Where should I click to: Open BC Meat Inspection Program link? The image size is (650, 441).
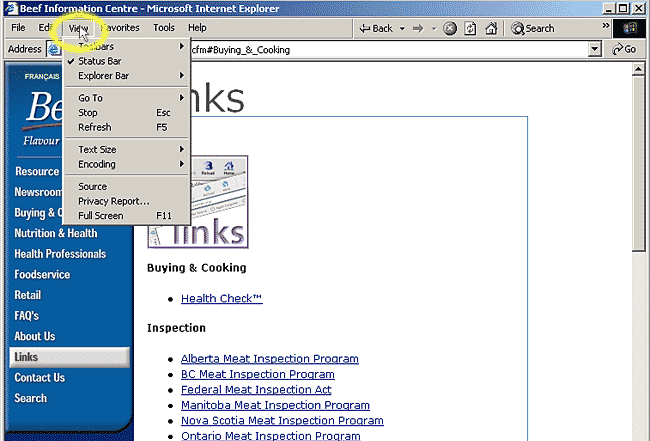[257, 374]
